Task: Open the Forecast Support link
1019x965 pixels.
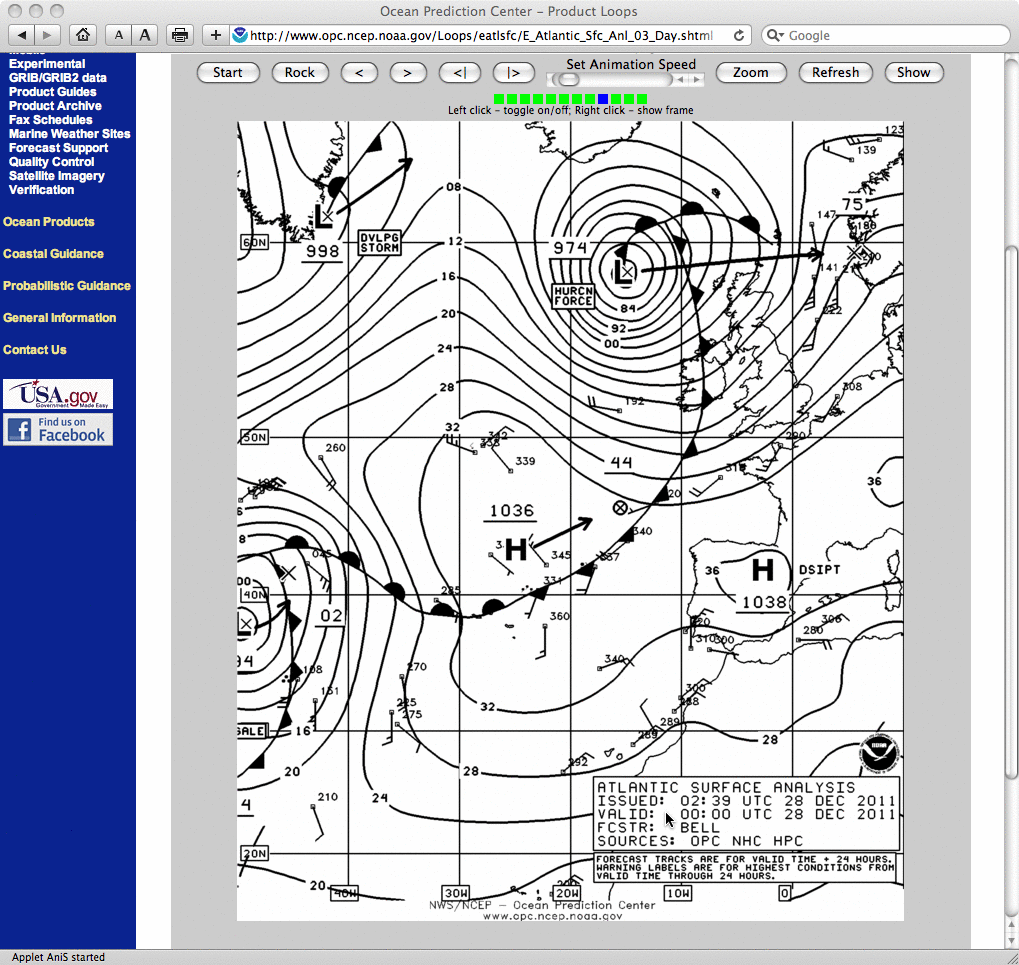Action: (x=58, y=148)
